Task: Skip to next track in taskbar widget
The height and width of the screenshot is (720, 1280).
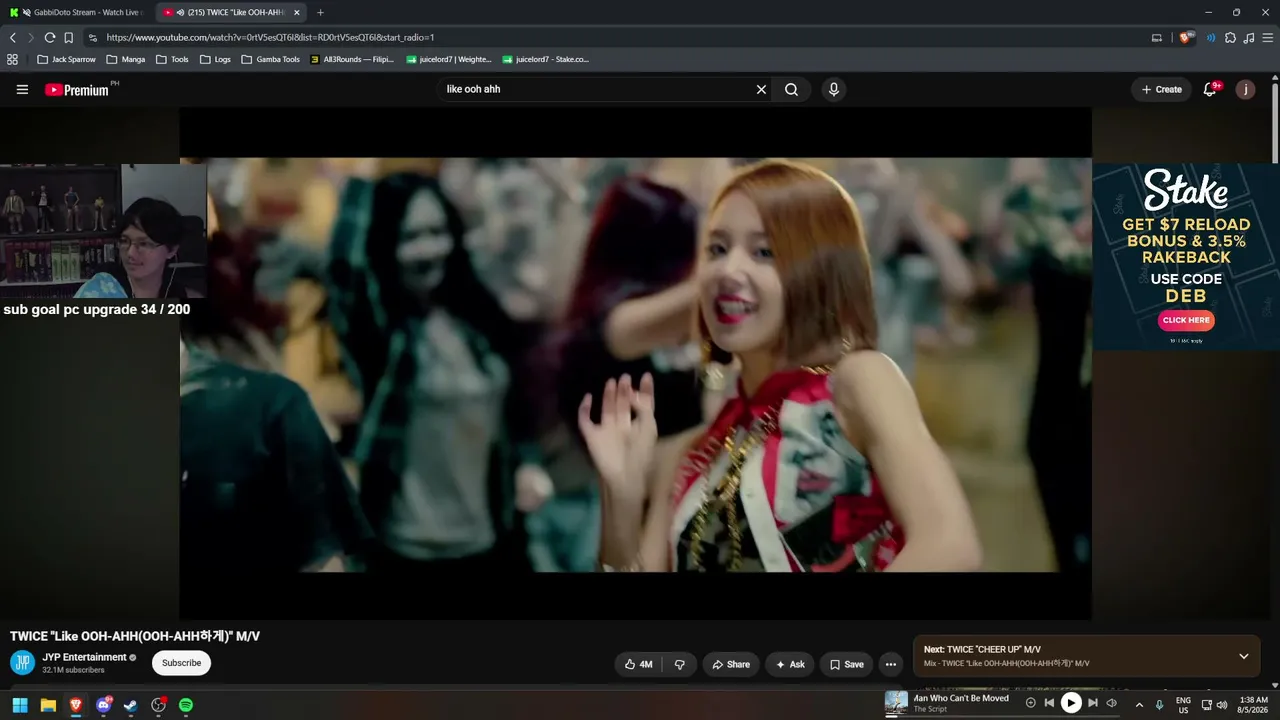Action: pyautogui.click(x=1093, y=703)
